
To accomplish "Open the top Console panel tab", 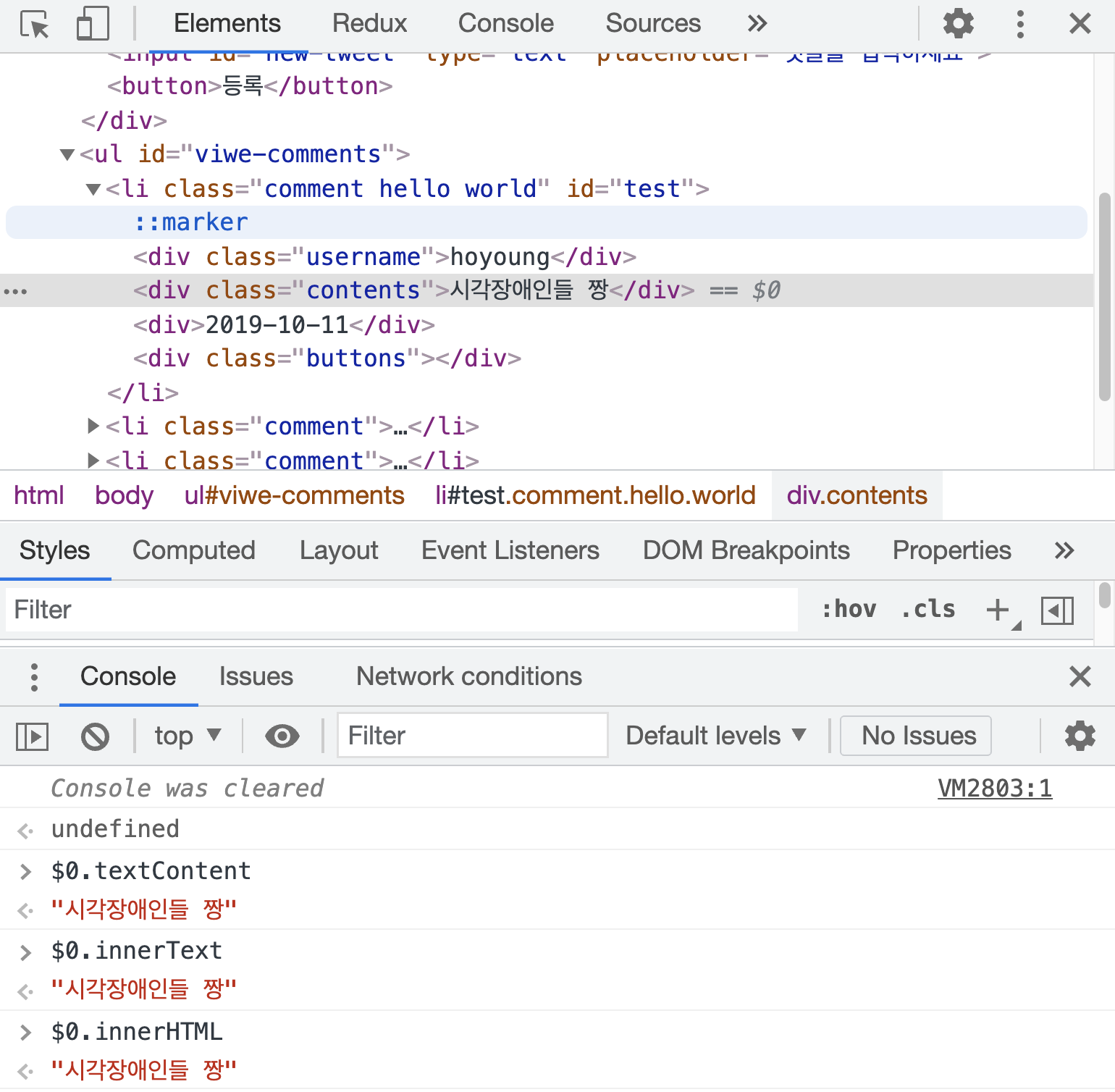I will [505, 24].
